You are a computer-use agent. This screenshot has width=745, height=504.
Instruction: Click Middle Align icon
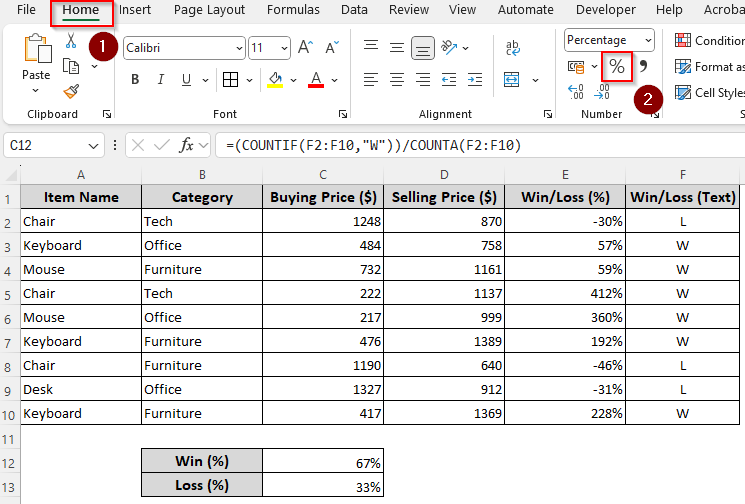pos(397,48)
